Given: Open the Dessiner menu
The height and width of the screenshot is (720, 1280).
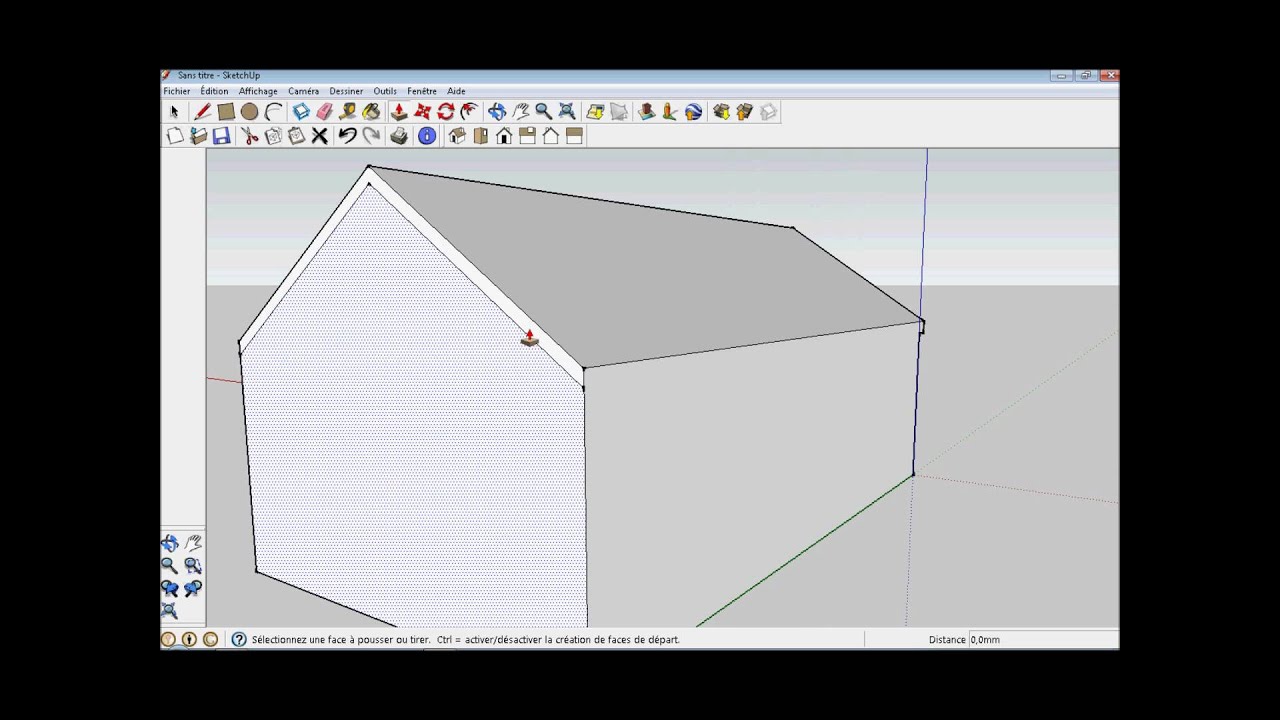Looking at the screenshot, I should click(x=347, y=91).
